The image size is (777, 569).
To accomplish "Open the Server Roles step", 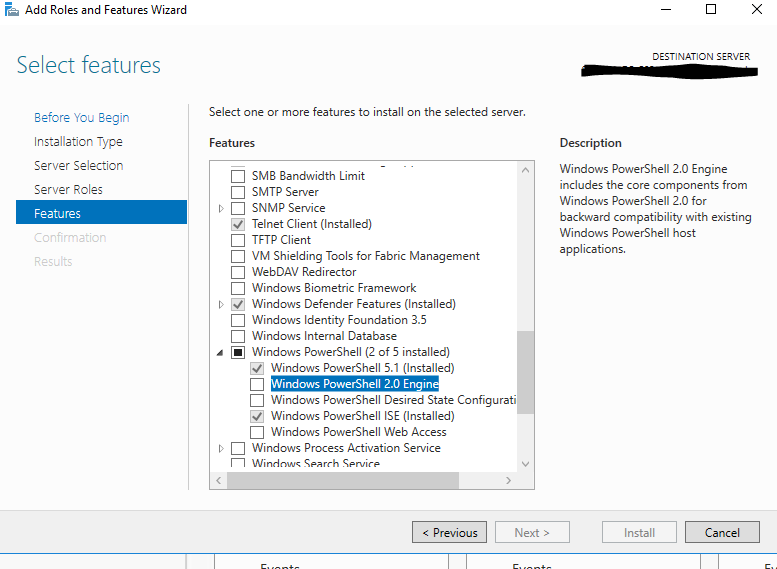I will point(68,189).
